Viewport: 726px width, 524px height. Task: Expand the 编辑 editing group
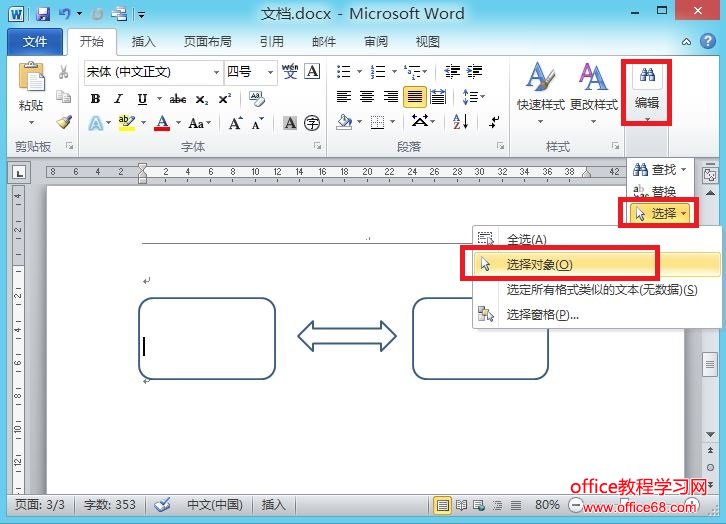(x=646, y=92)
